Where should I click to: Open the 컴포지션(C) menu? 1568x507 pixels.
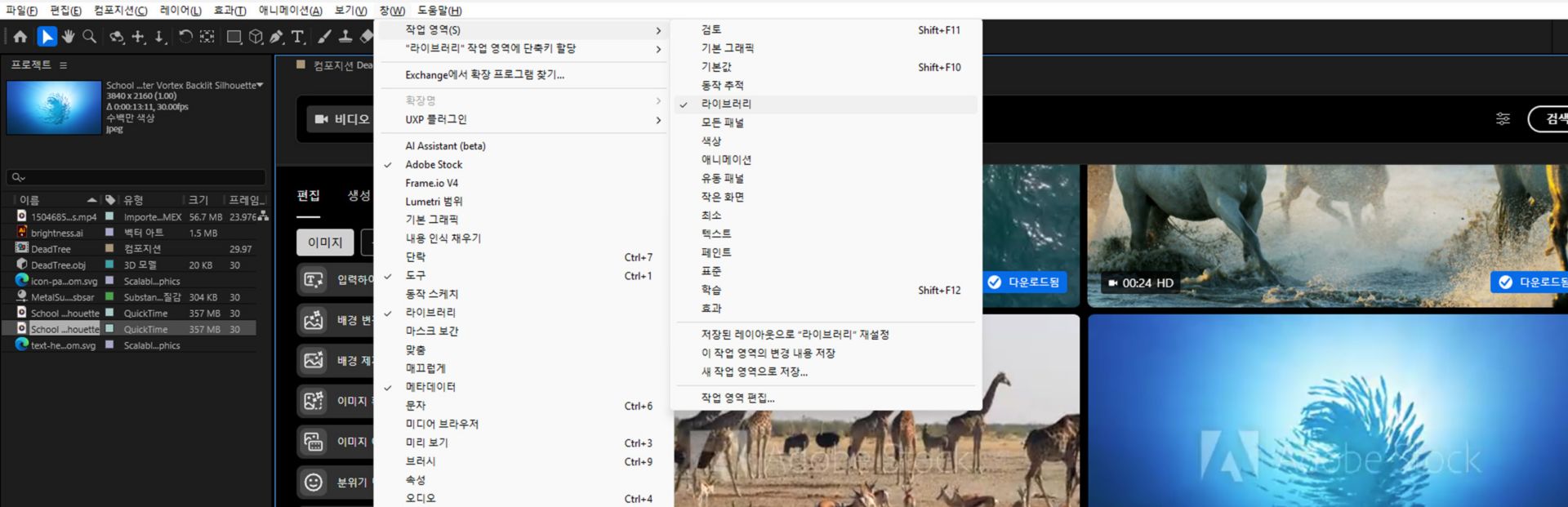pyautogui.click(x=120, y=11)
